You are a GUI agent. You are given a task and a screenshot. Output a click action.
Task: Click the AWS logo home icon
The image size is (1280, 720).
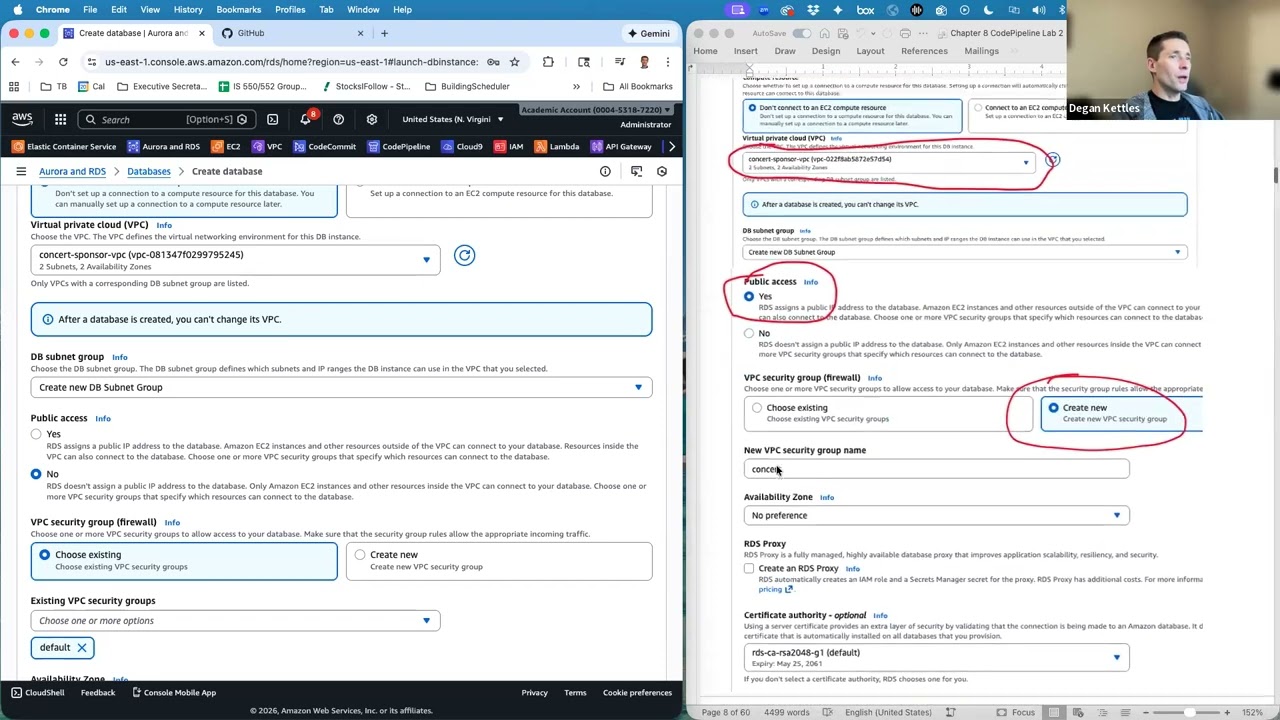point(22,119)
